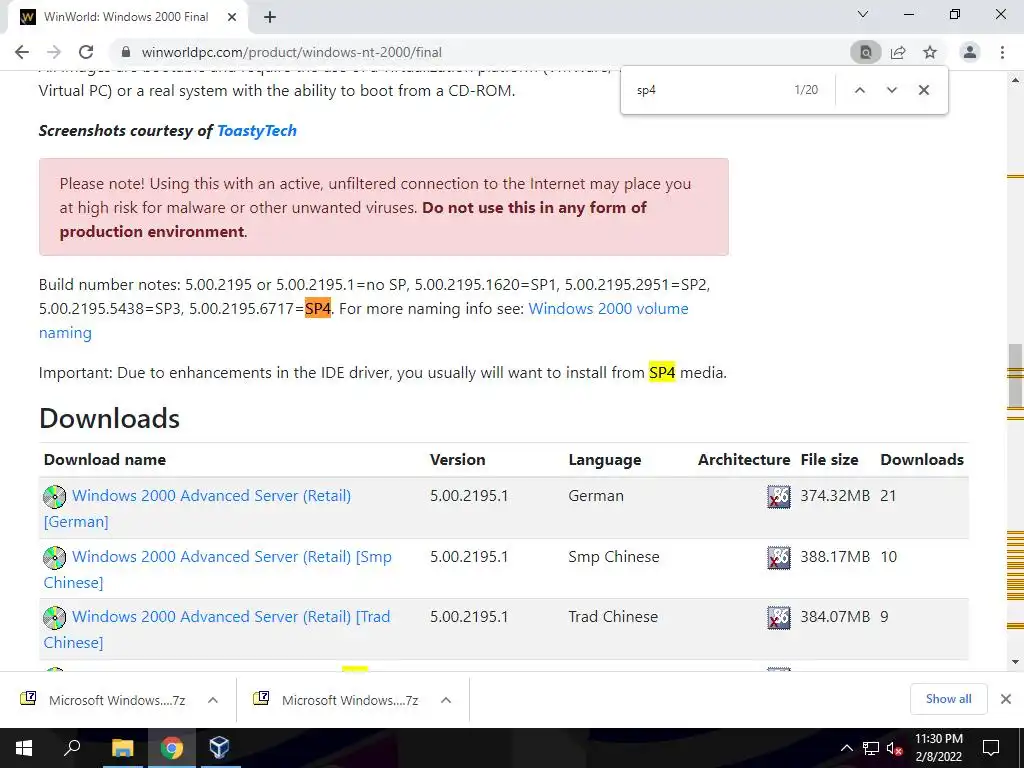Click the forward navigation arrow
The height and width of the screenshot is (768, 1024).
point(54,52)
